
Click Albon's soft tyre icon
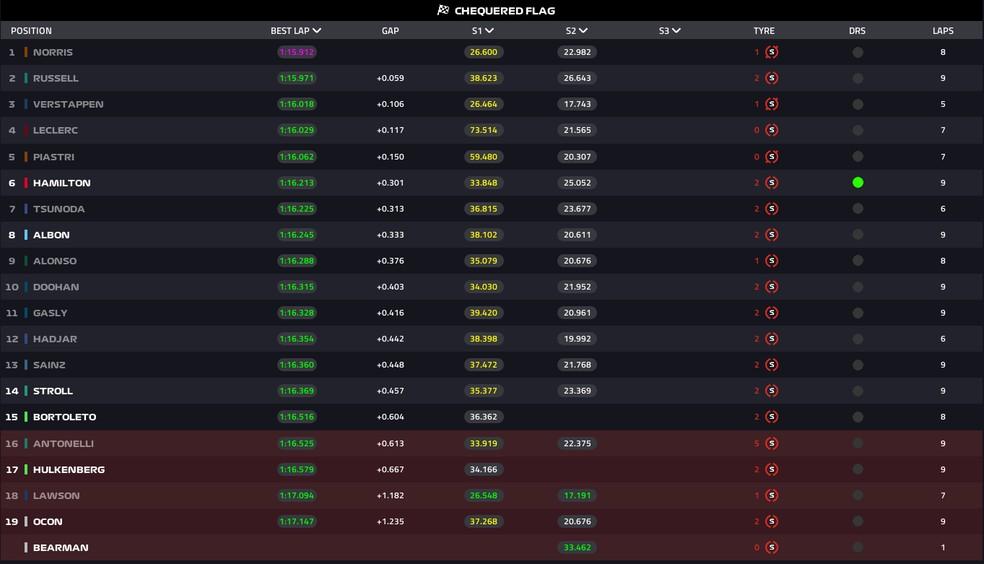pos(772,235)
